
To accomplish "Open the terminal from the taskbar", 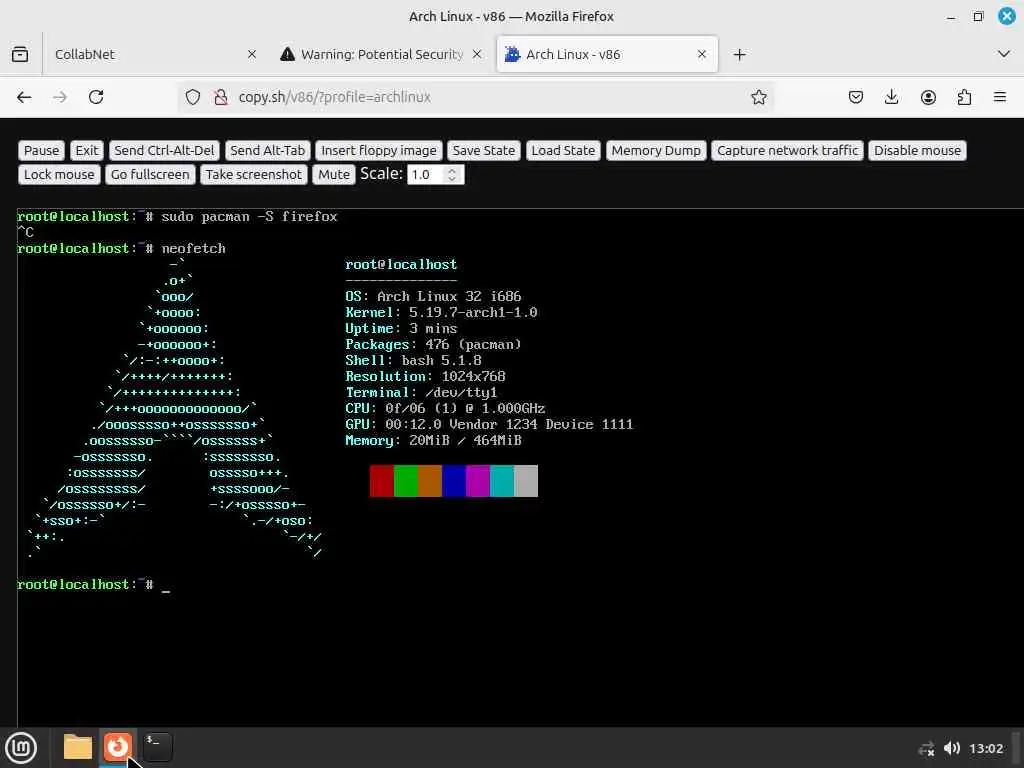I will coord(157,747).
